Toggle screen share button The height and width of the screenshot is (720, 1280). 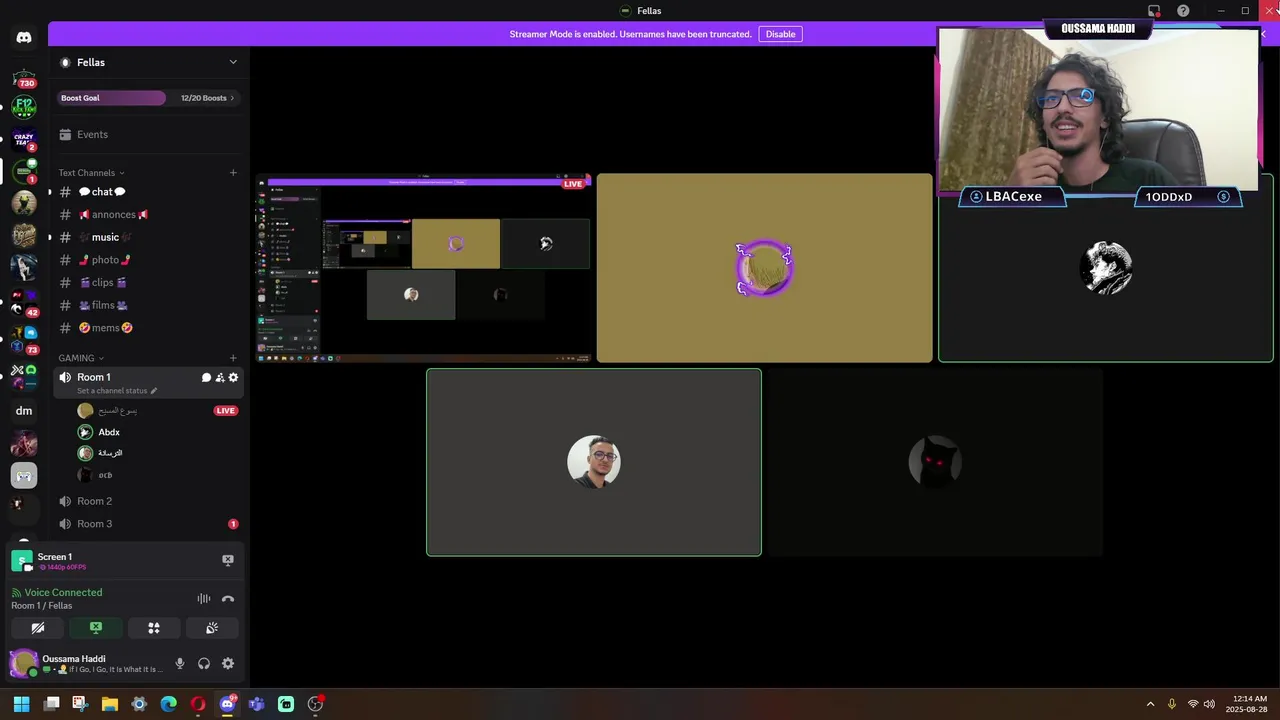pyautogui.click(x=96, y=628)
